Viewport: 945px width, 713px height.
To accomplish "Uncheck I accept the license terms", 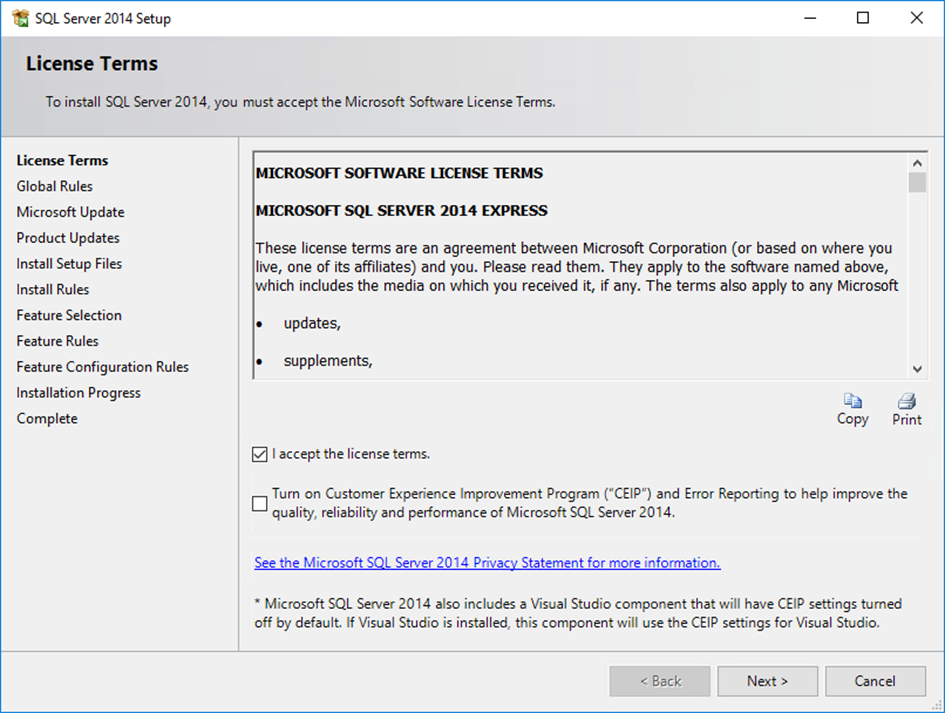I will pyautogui.click(x=260, y=454).
